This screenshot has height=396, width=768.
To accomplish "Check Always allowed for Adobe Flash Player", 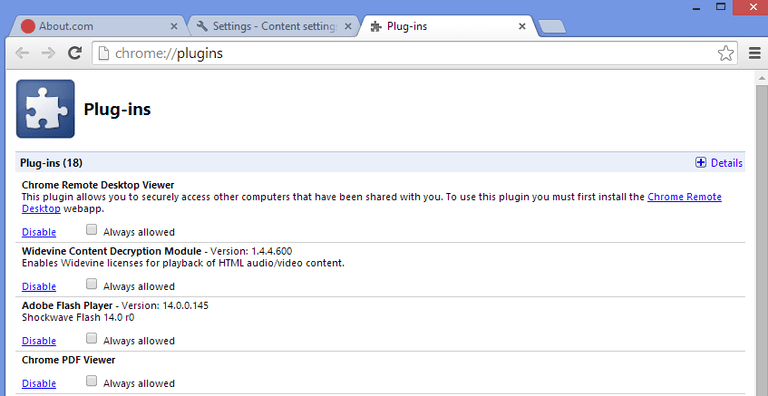I will [x=91, y=338].
